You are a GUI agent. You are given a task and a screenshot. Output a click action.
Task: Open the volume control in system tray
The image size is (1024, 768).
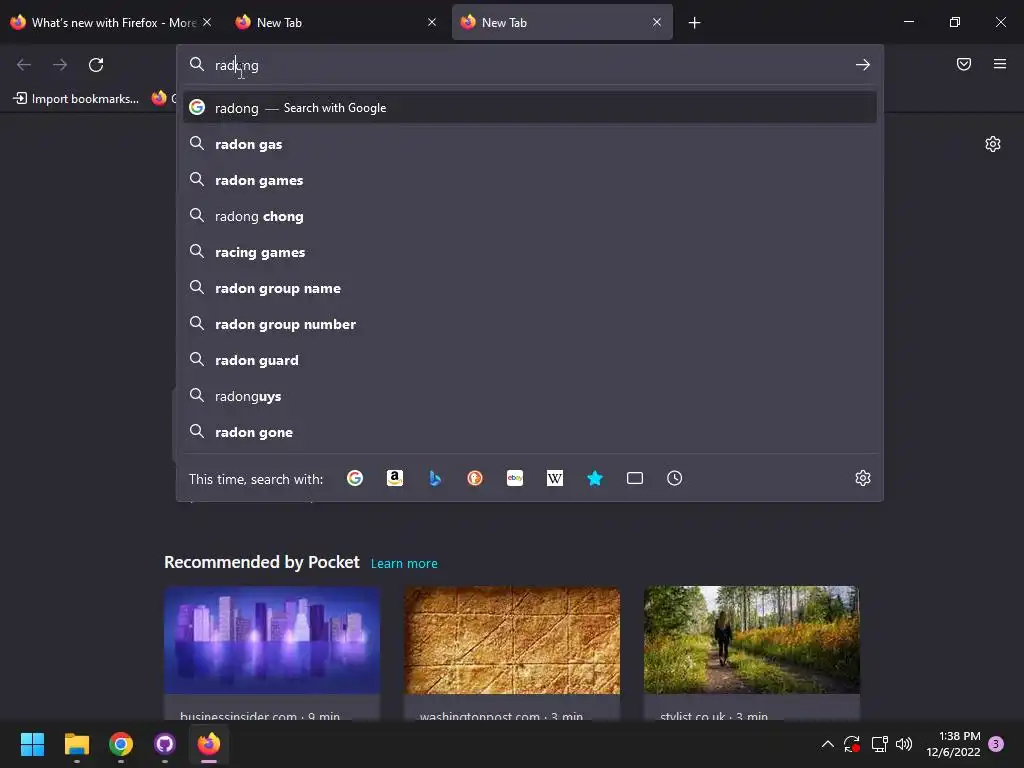coord(904,744)
